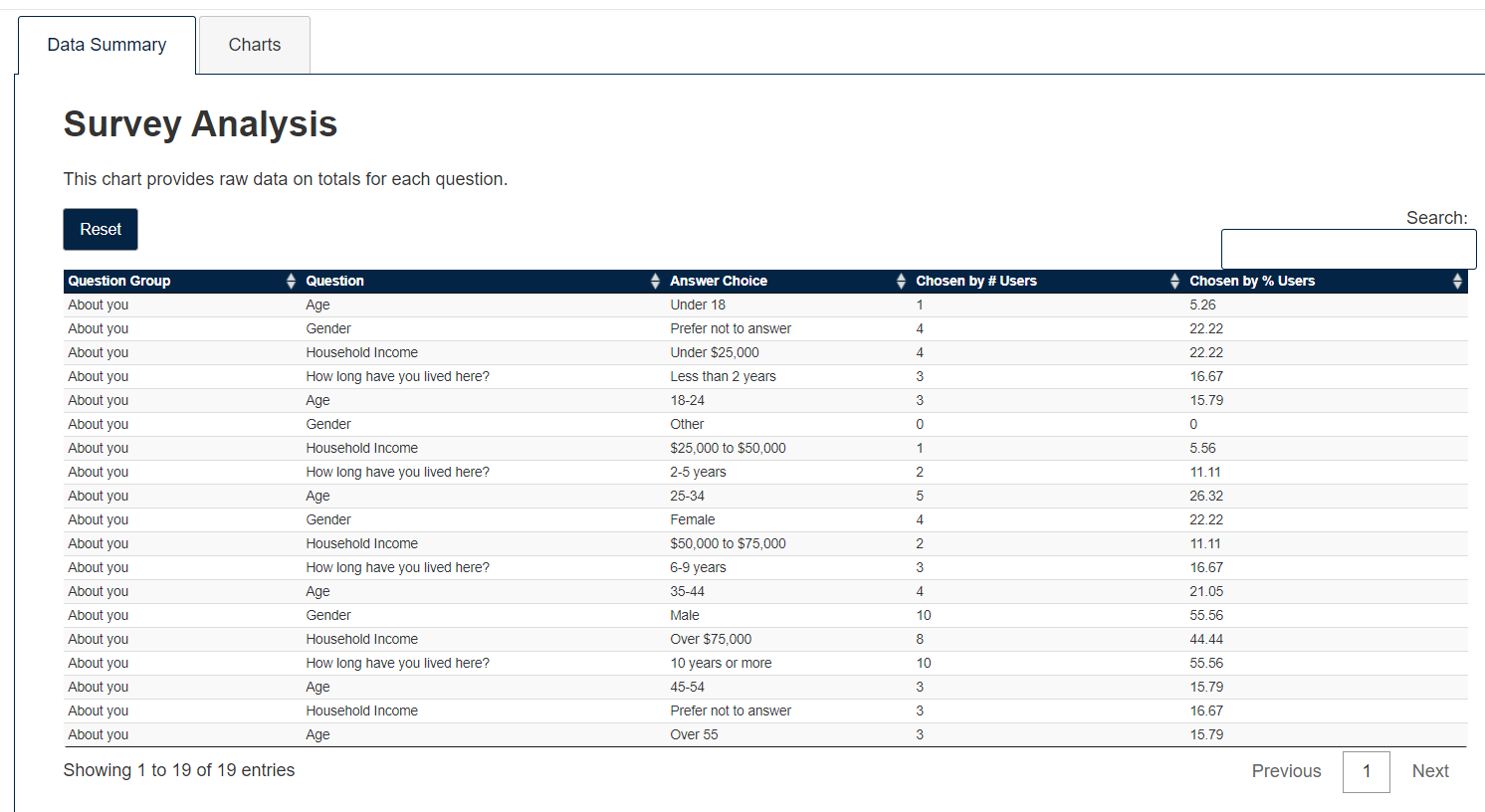Select the Gender Male row
The width and height of the screenshot is (1485, 812).
pyautogui.click(x=765, y=616)
